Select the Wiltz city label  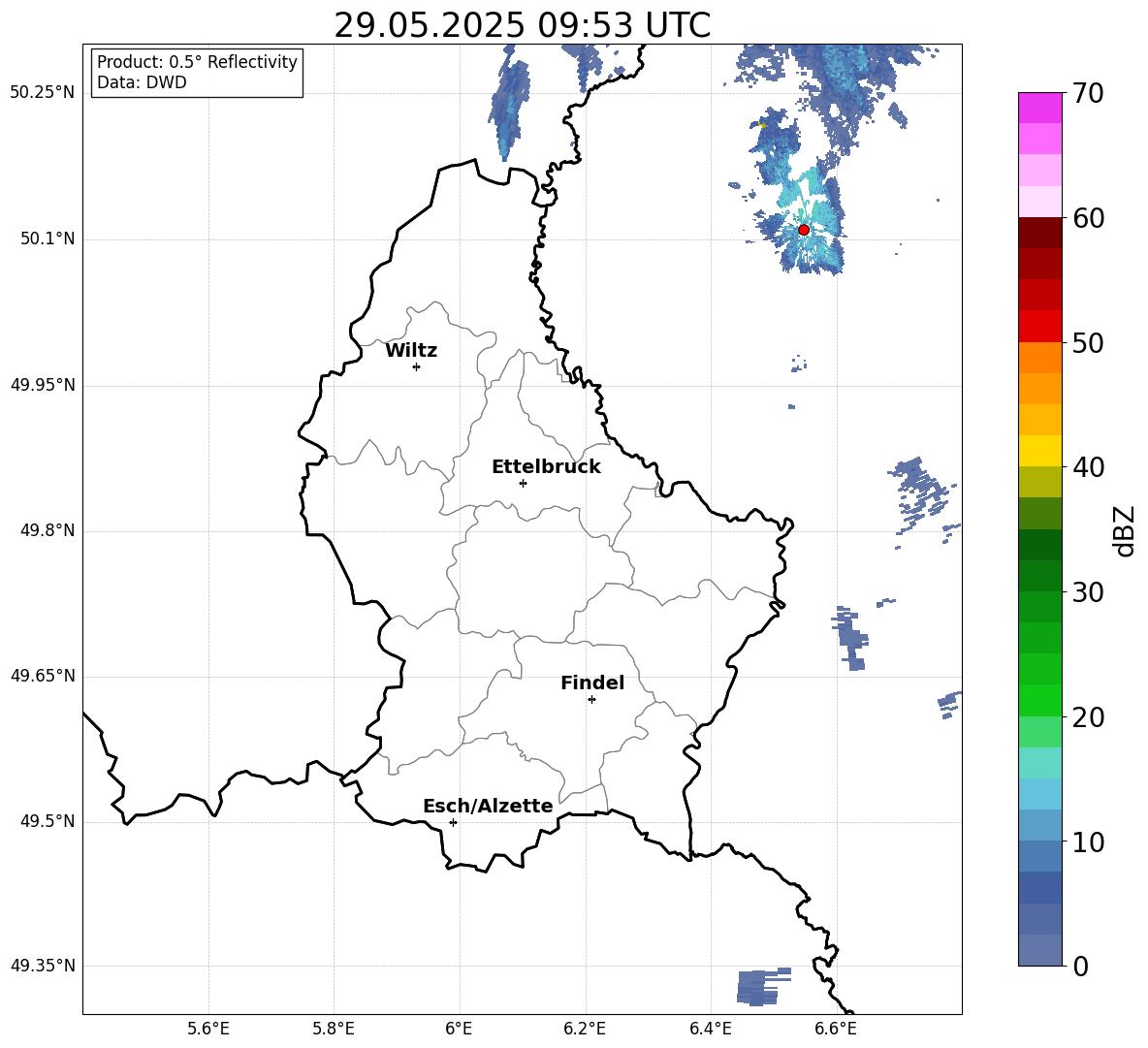coord(411,351)
